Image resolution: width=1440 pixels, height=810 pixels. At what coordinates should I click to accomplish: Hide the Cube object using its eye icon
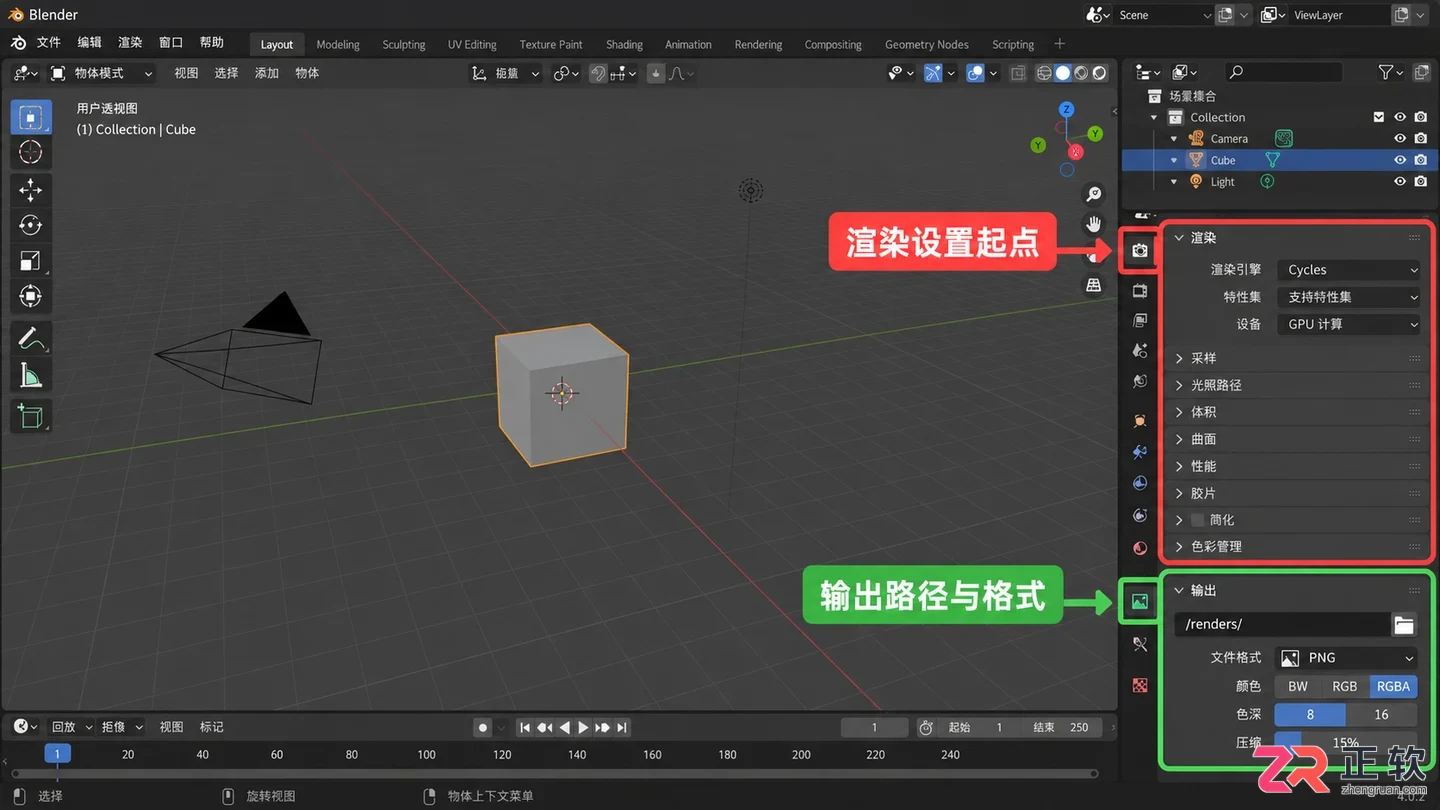(1400, 160)
